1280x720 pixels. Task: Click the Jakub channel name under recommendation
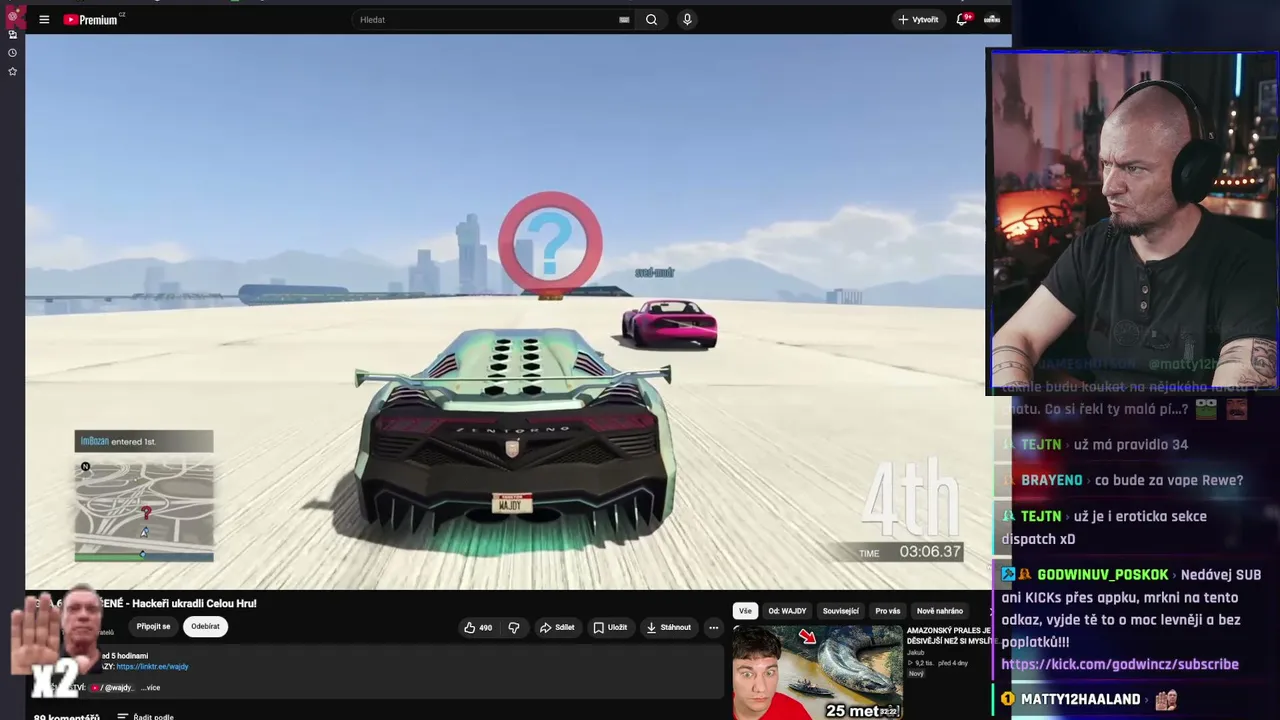(915, 652)
